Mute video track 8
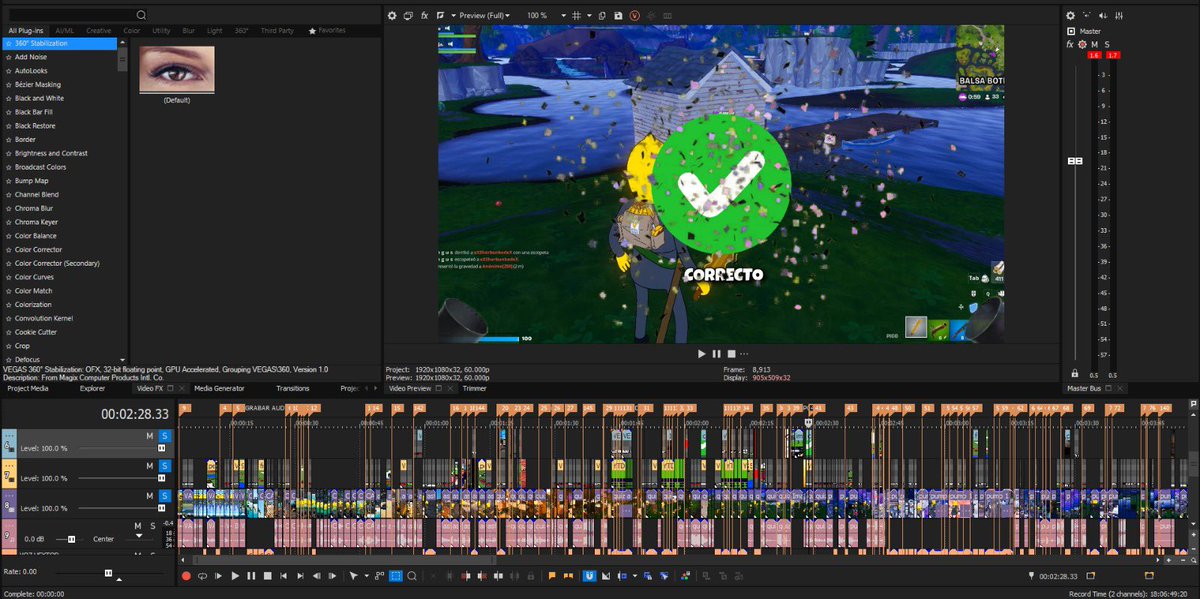Image resolution: width=1200 pixels, height=599 pixels. tap(150, 496)
